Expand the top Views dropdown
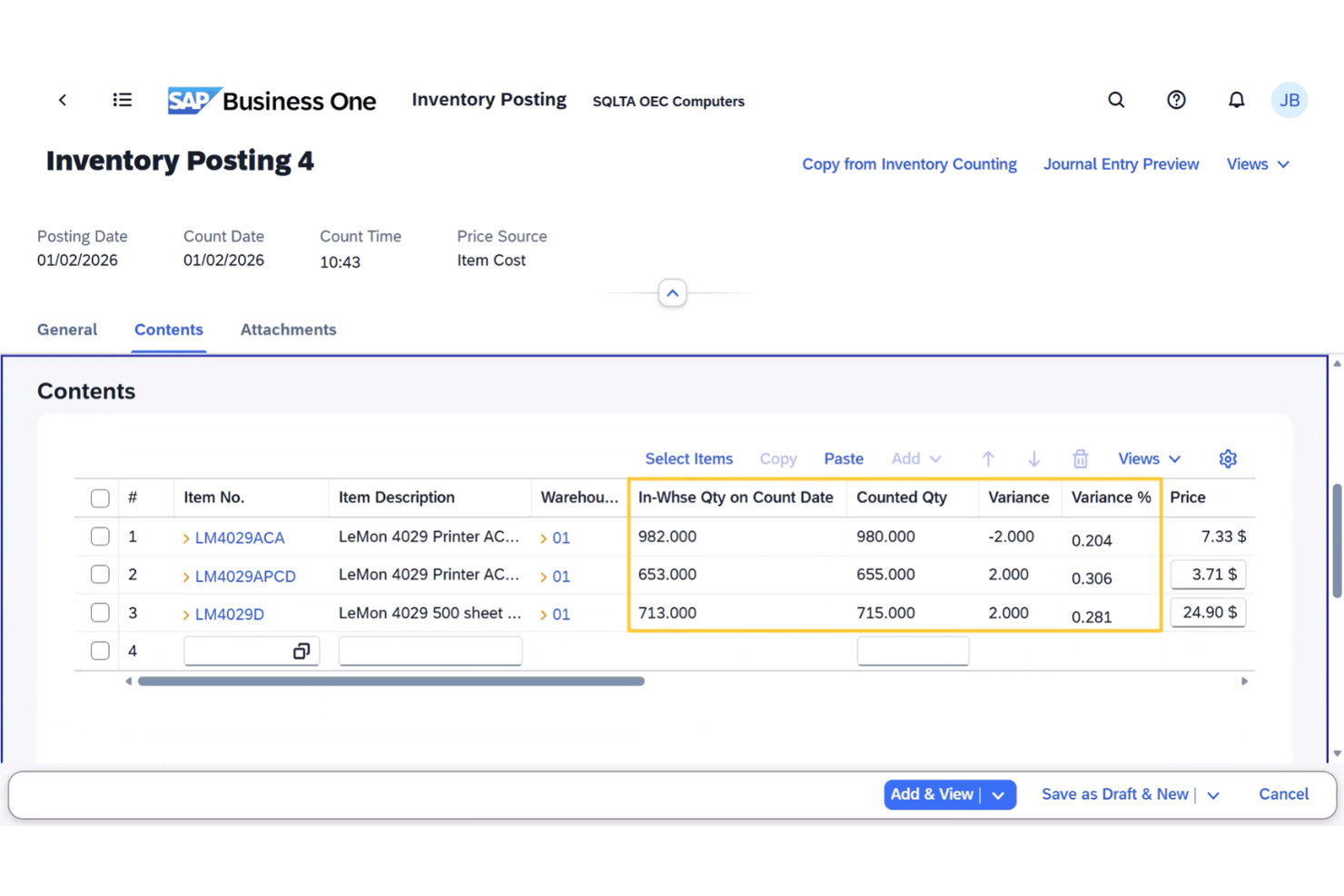This screenshot has width=1344, height=896. pyautogui.click(x=1258, y=164)
